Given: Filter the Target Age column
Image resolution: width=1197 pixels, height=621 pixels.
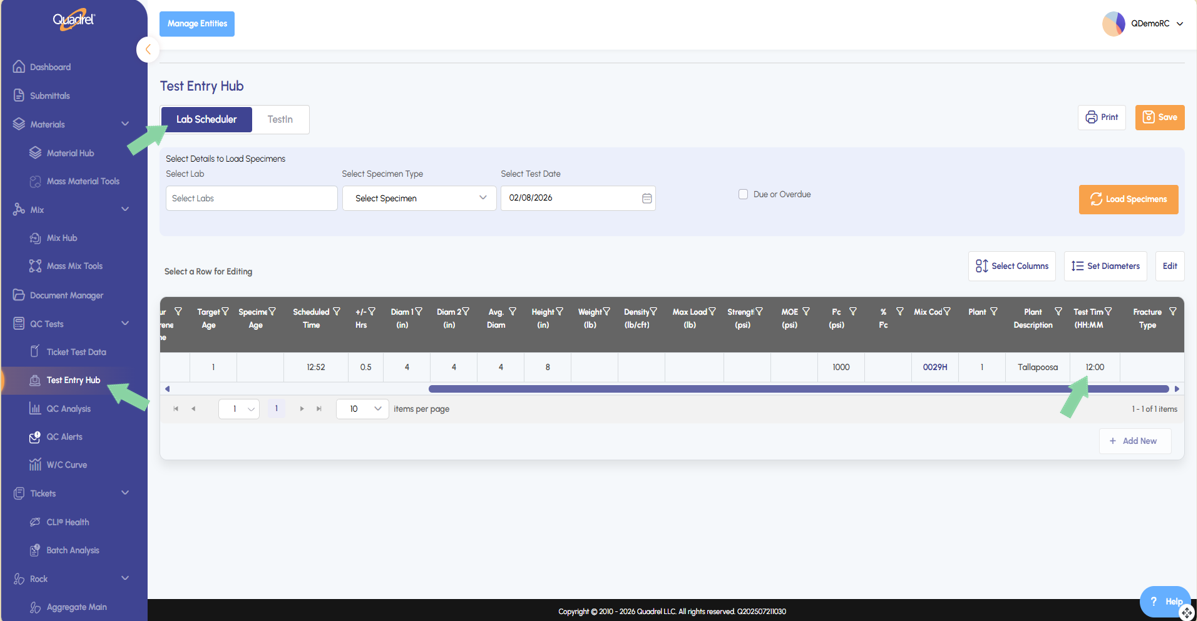Looking at the screenshot, I should (x=225, y=312).
